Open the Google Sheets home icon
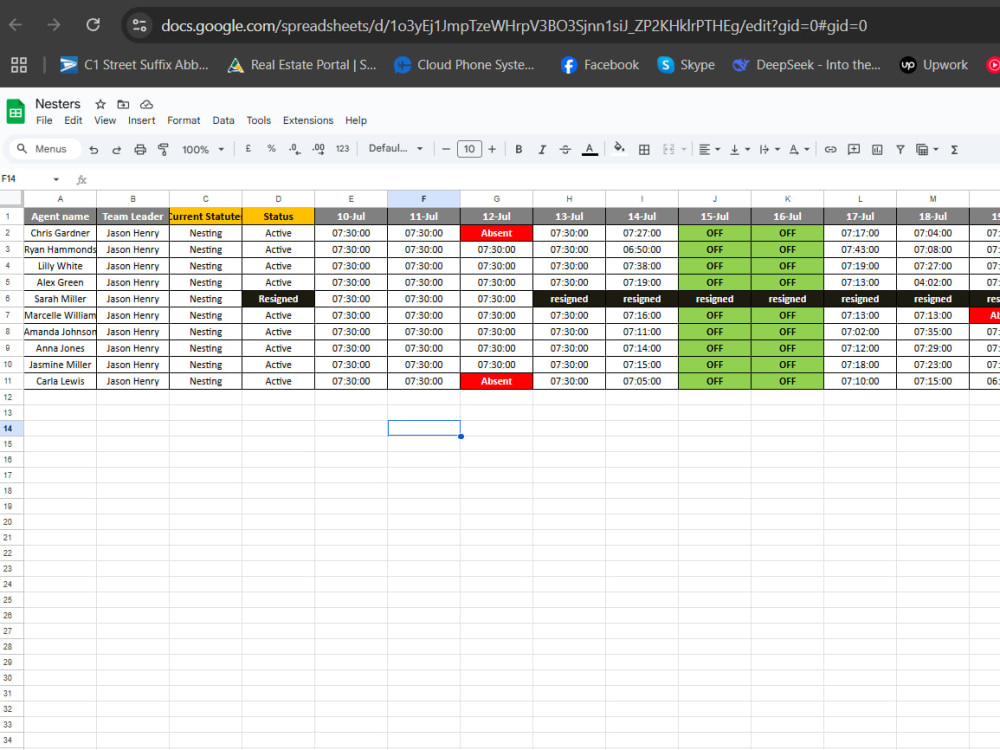The image size is (1000, 750). (16, 112)
